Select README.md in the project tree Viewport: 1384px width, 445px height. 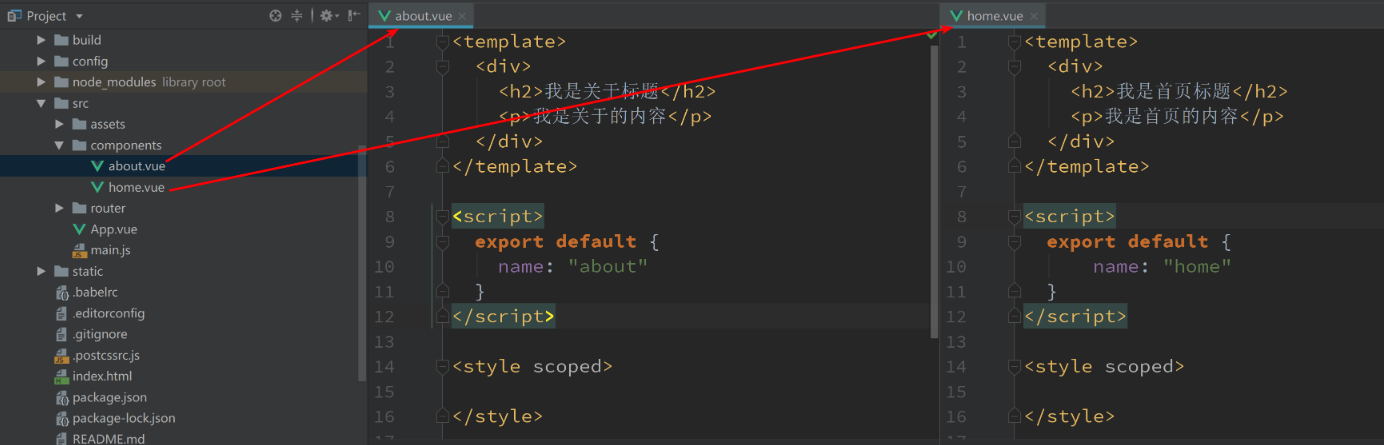[108, 439]
